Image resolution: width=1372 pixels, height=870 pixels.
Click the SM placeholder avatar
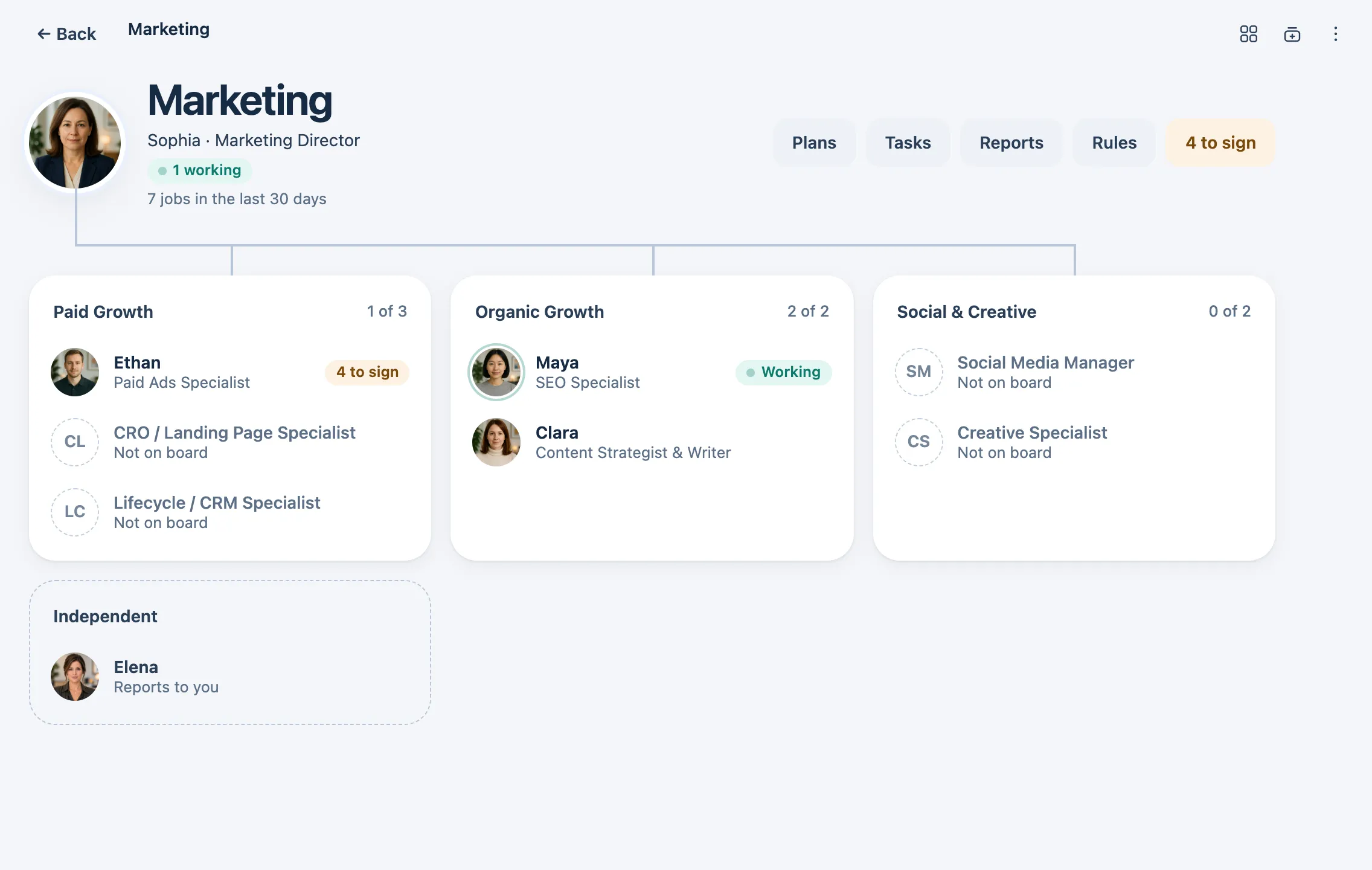pos(918,372)
